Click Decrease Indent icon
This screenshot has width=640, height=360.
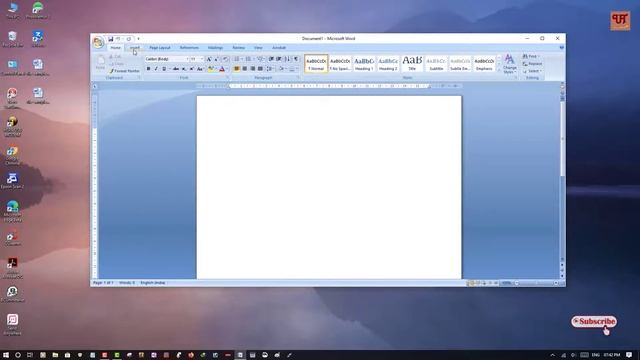tap(271, 59)
